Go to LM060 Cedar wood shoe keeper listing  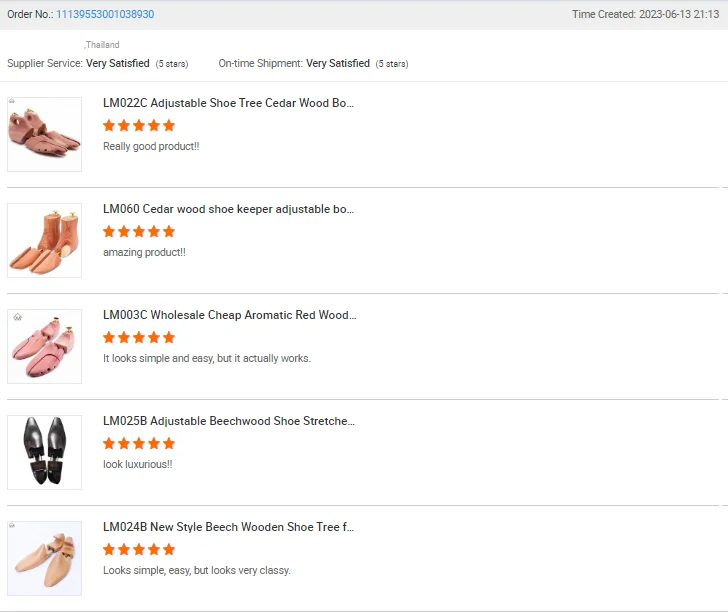point(228,209)
